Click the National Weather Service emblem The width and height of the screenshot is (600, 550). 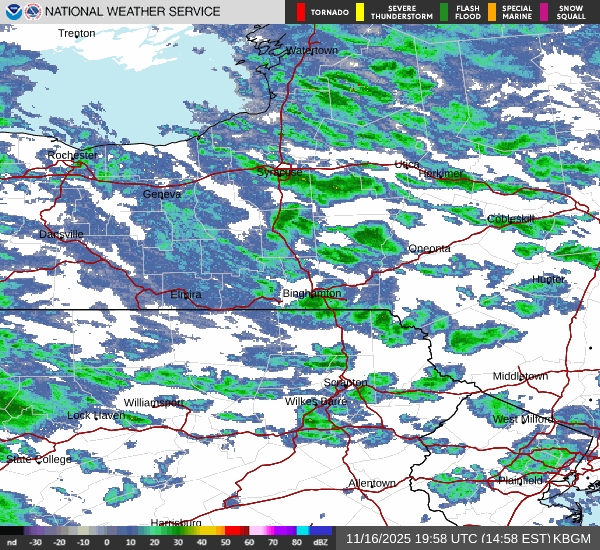pos(31,12)
